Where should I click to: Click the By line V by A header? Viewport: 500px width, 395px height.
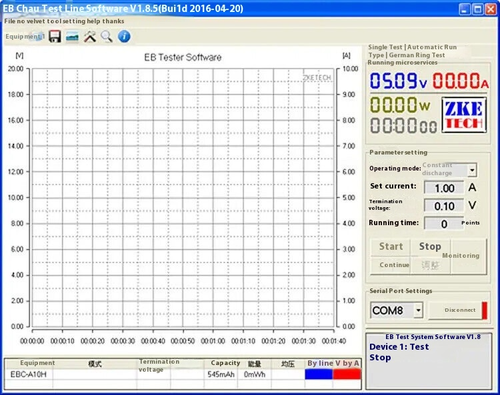coord(333,363)
